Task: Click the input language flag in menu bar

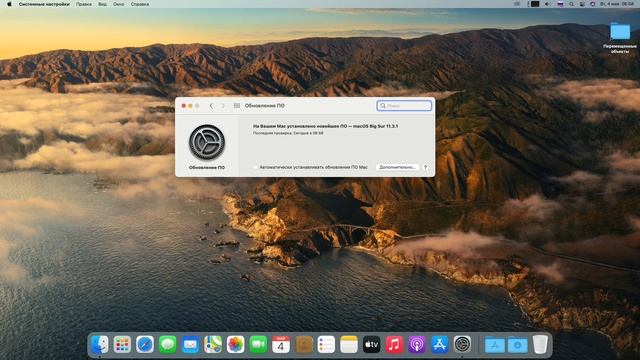Action: coord(560,4)
